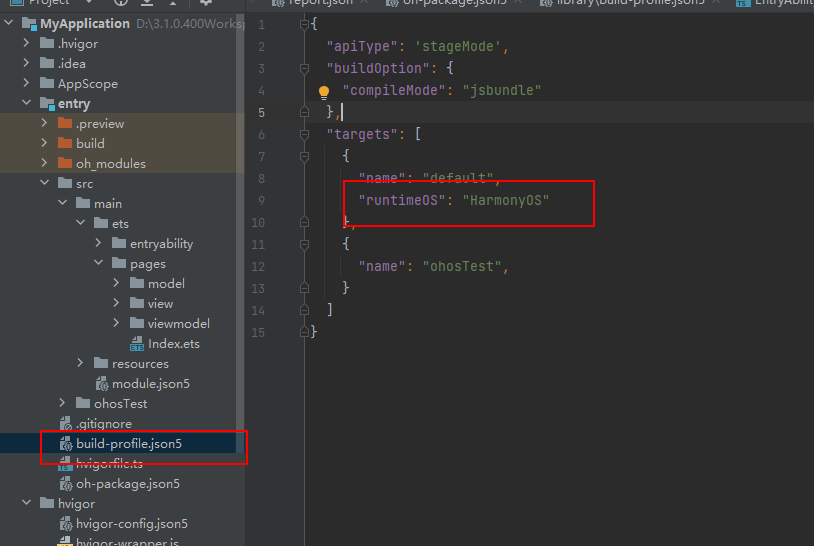Expand the AppScope folder
Screen dimensions: 814x546
point(26,83)
